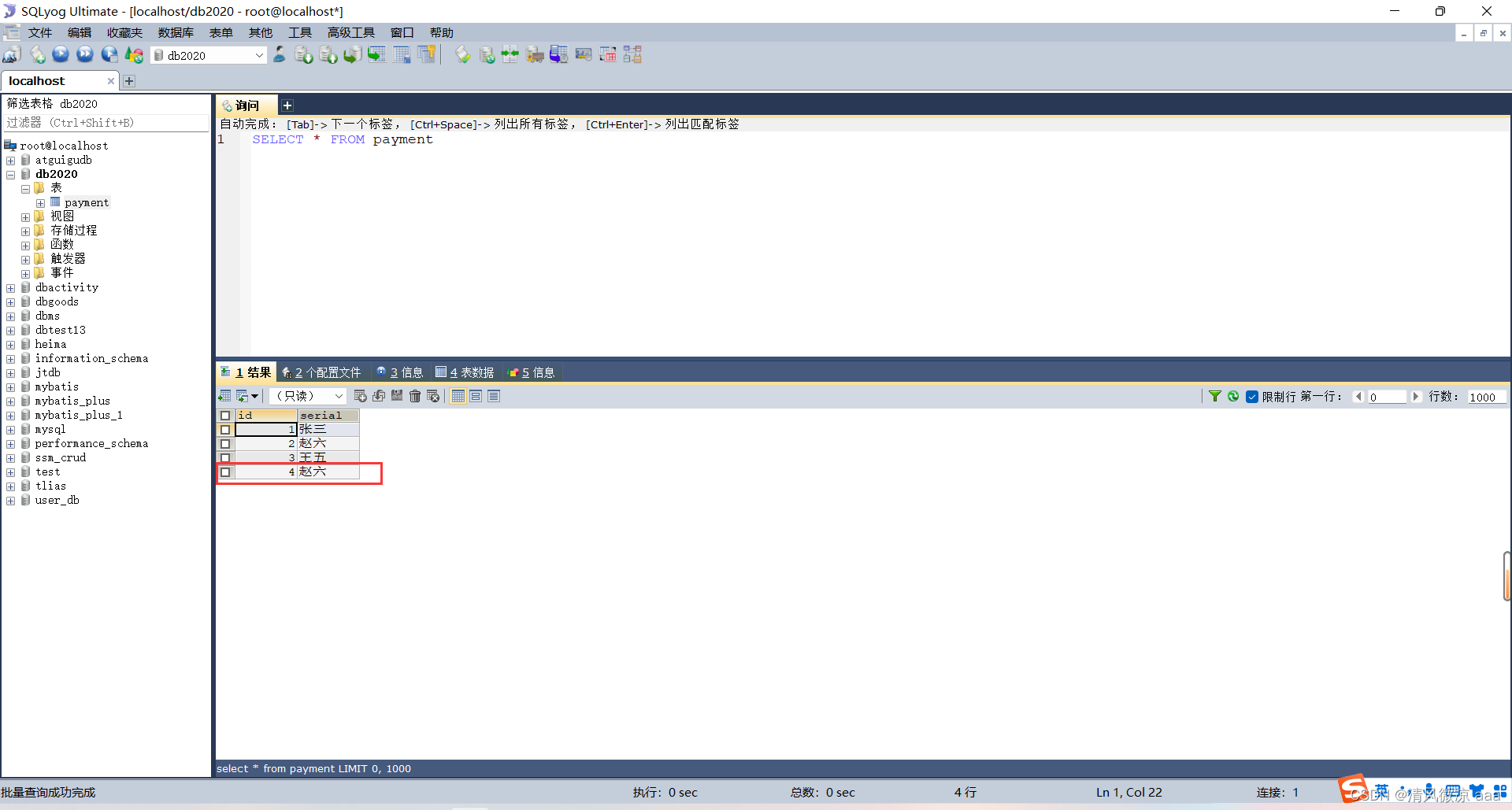
Task: Open the schema designer diagram icon
Action: pos(632,54)
